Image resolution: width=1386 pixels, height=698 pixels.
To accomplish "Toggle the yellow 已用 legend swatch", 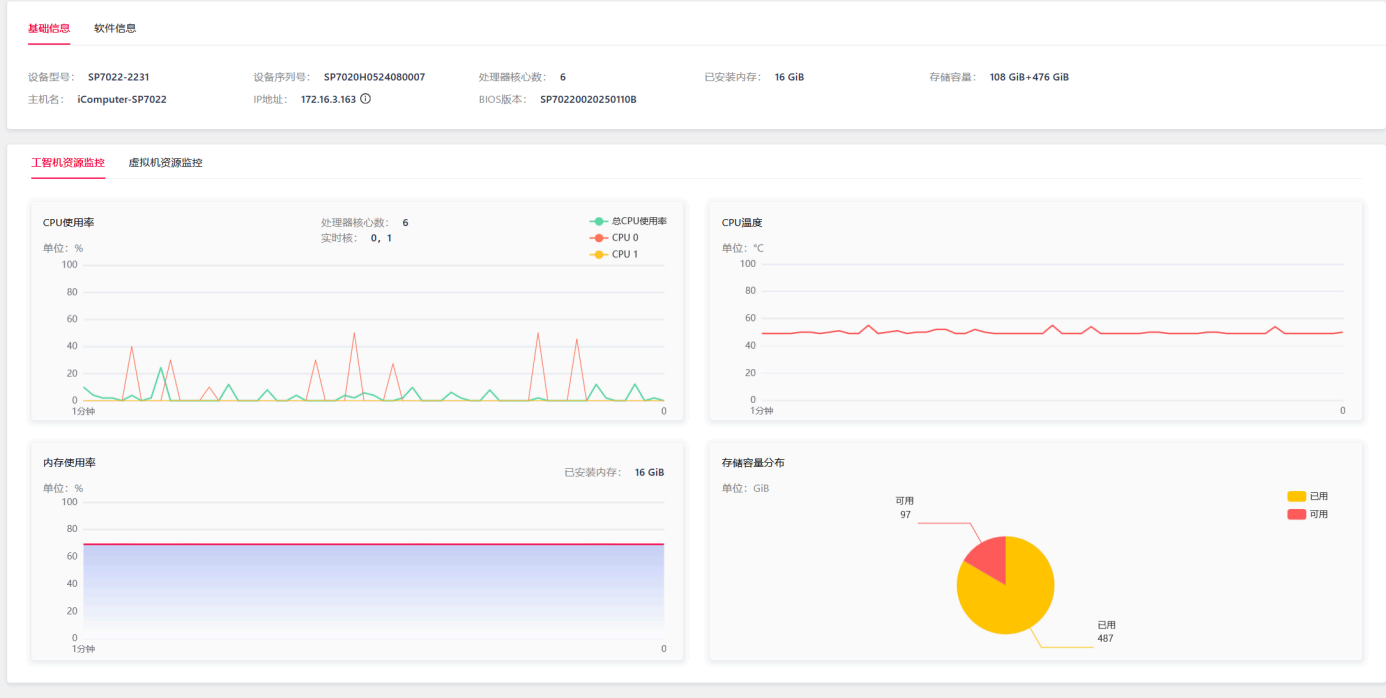I will (x=1297, y=496).
